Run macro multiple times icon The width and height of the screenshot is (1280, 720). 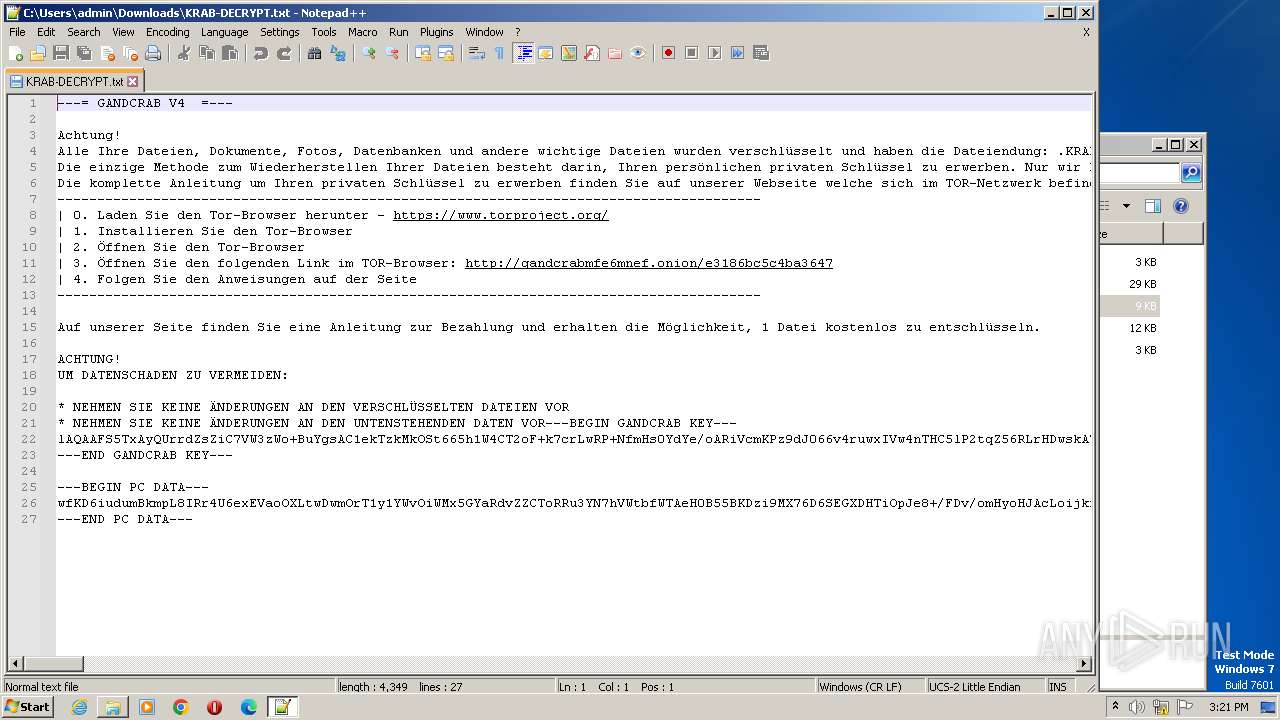pyautogui.click(x=738, y=53)
